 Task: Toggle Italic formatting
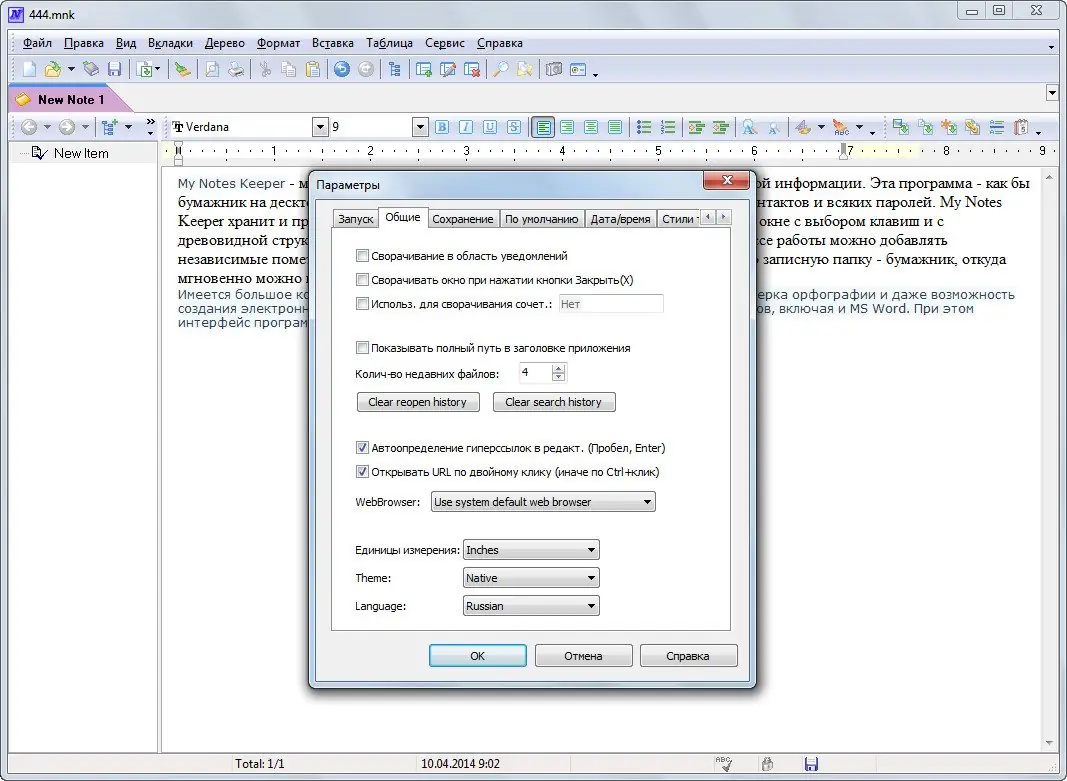click(465, 127)
